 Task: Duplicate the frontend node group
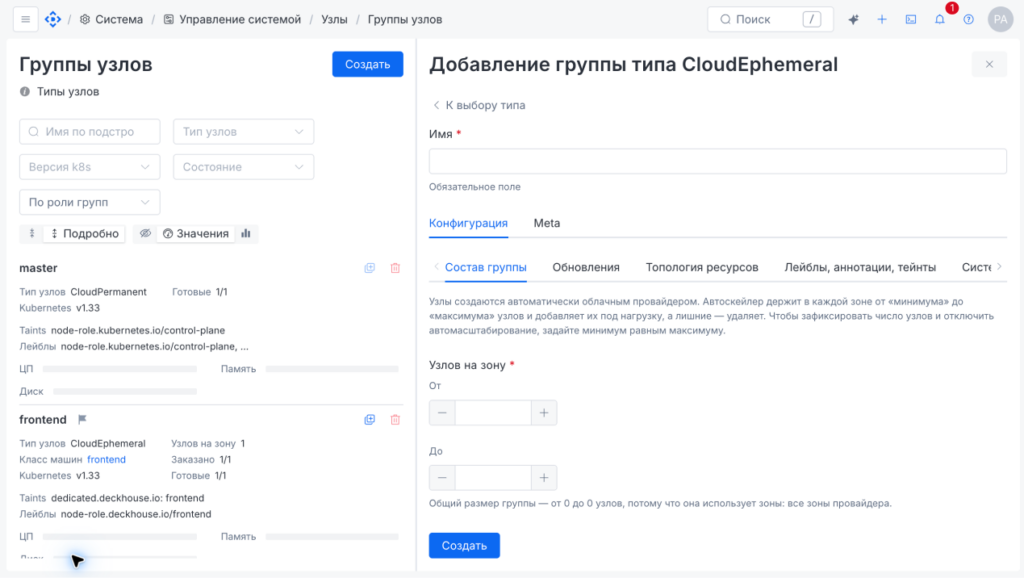pos(370,419)
